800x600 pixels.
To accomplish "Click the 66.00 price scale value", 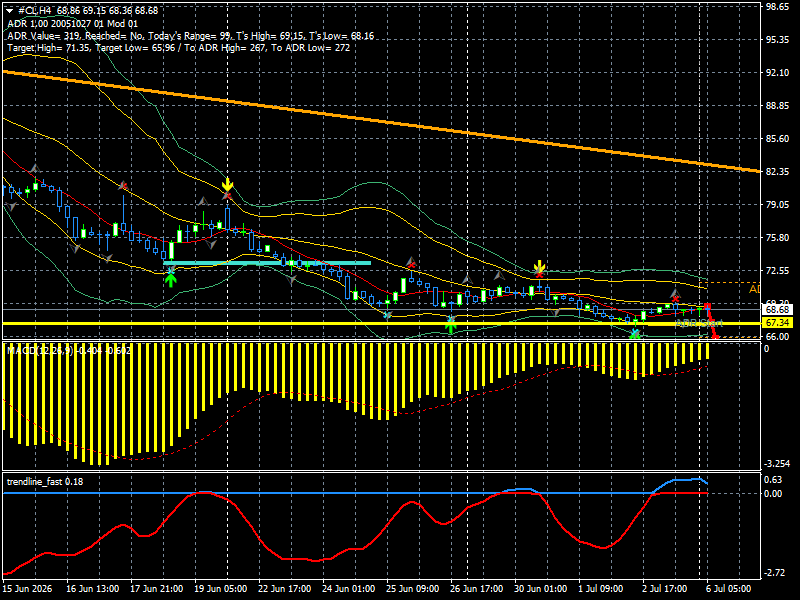I will [x=777, y=336].
